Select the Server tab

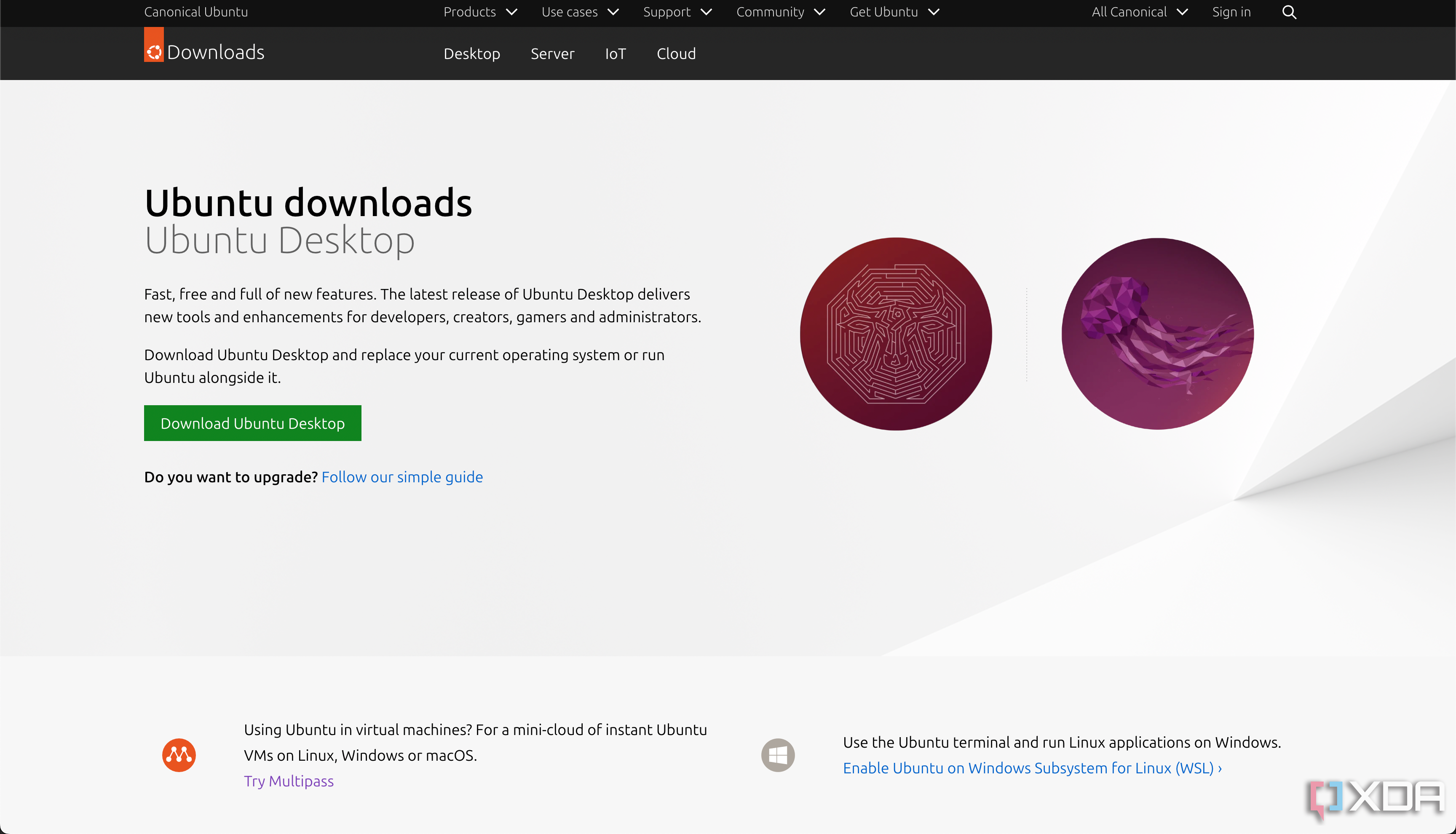(553, 53)
